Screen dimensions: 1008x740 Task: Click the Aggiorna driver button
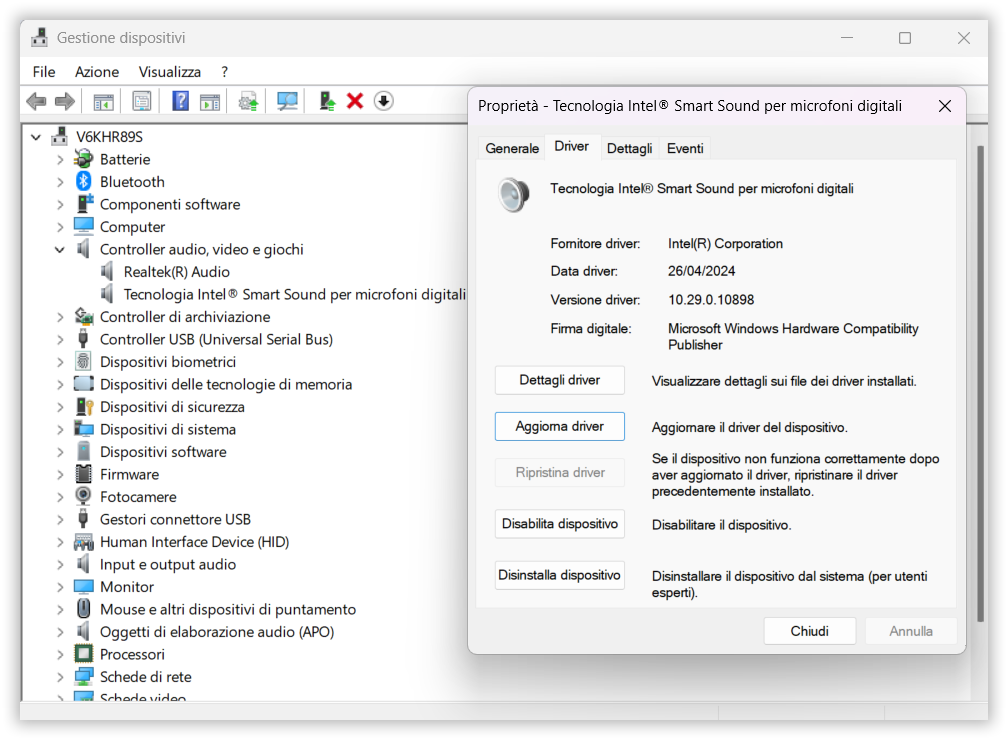559,426
